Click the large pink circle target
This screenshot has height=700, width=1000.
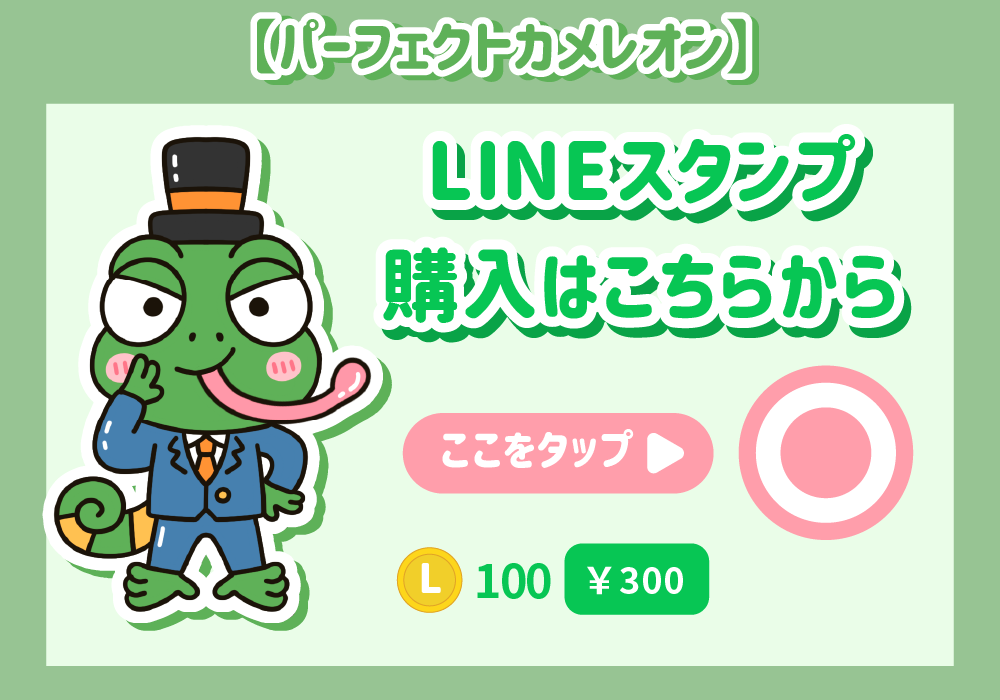(x=826, y=453)
